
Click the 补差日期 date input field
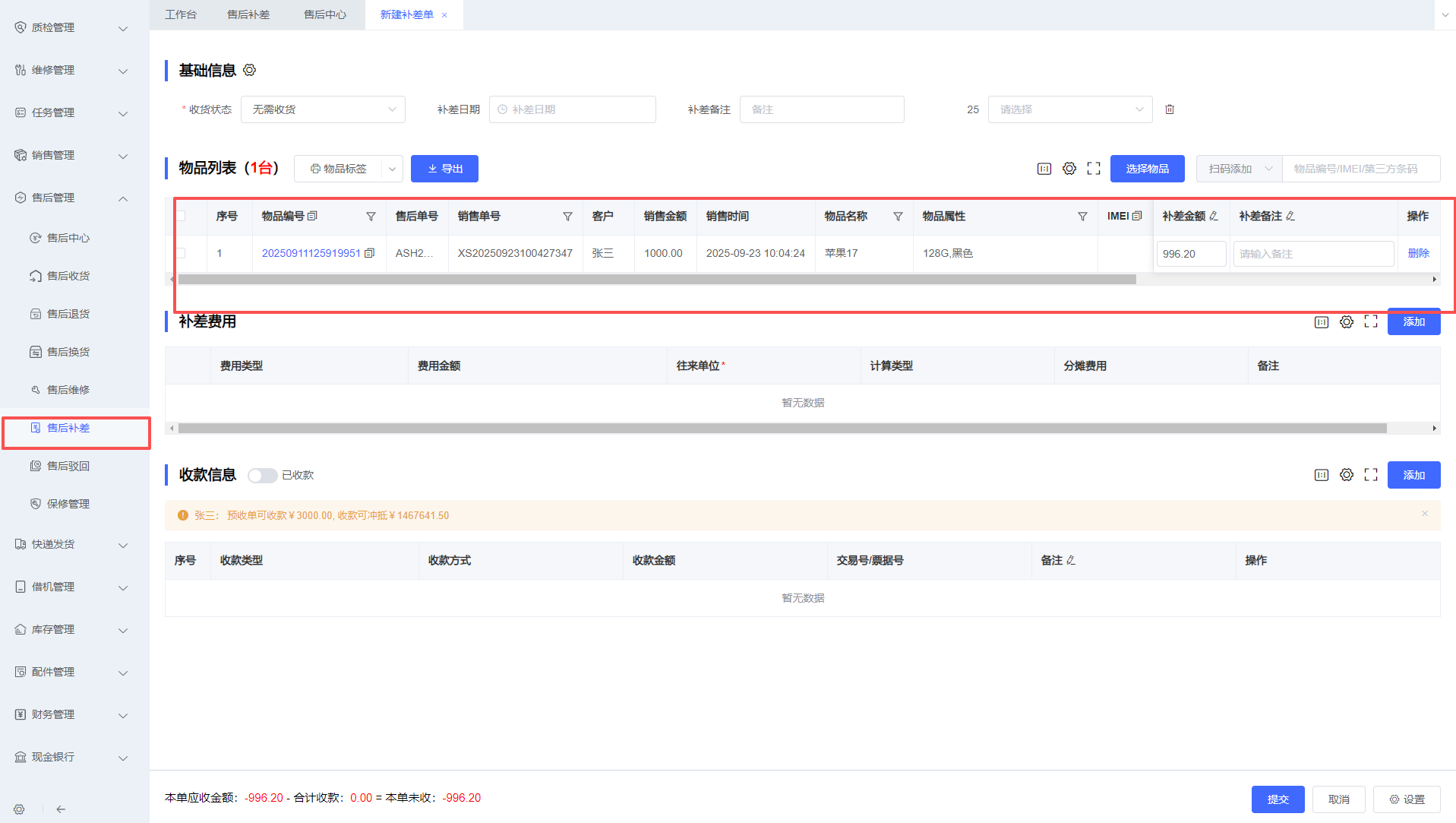coord(573,109)
